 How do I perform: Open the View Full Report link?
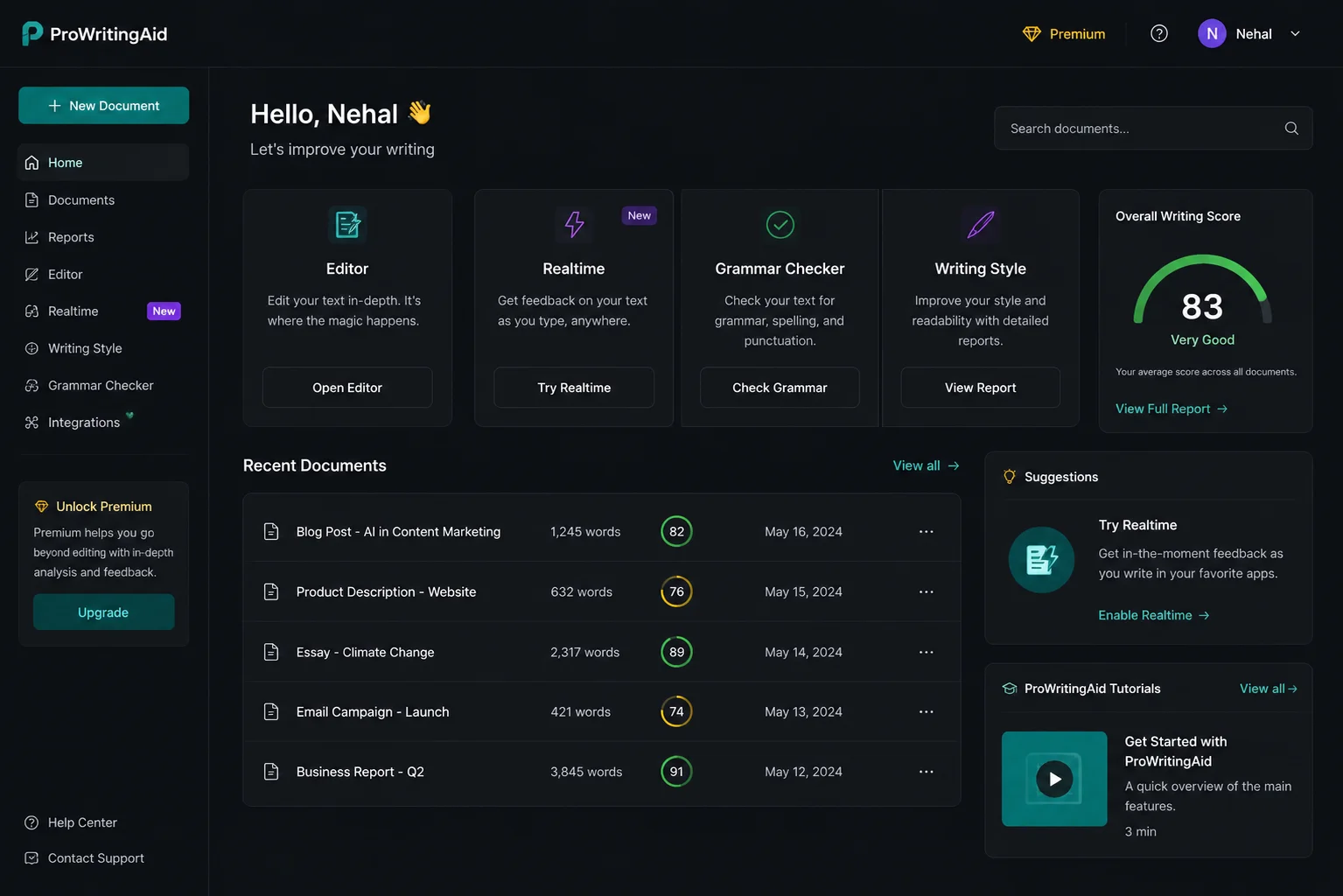point(1172,409)
